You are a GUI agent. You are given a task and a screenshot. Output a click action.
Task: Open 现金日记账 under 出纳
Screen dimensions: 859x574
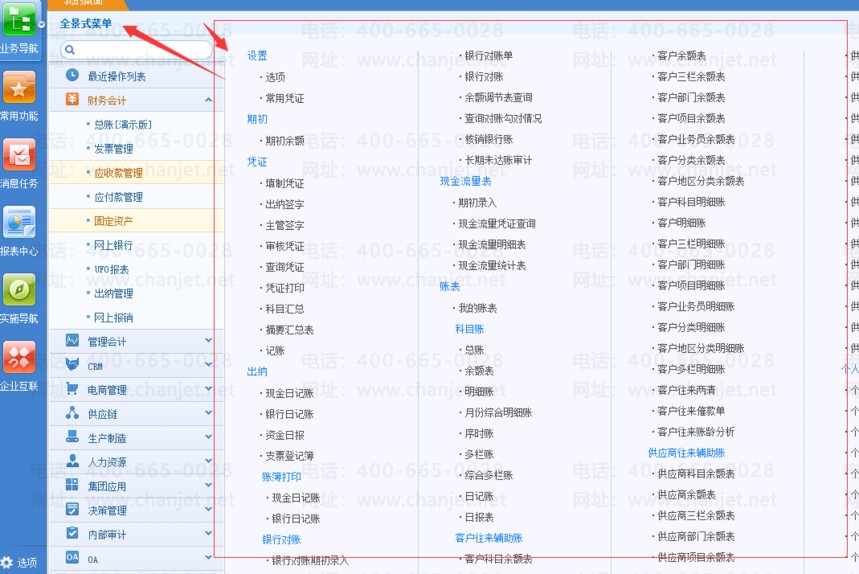point(288,394)
